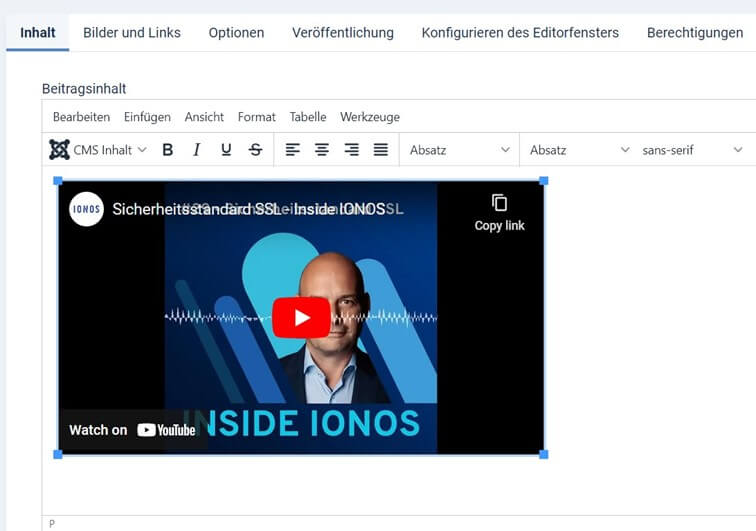Screen dimensions: 756x531
Task: Switch to the Bilder und Links tab
Action: point(132,33)
